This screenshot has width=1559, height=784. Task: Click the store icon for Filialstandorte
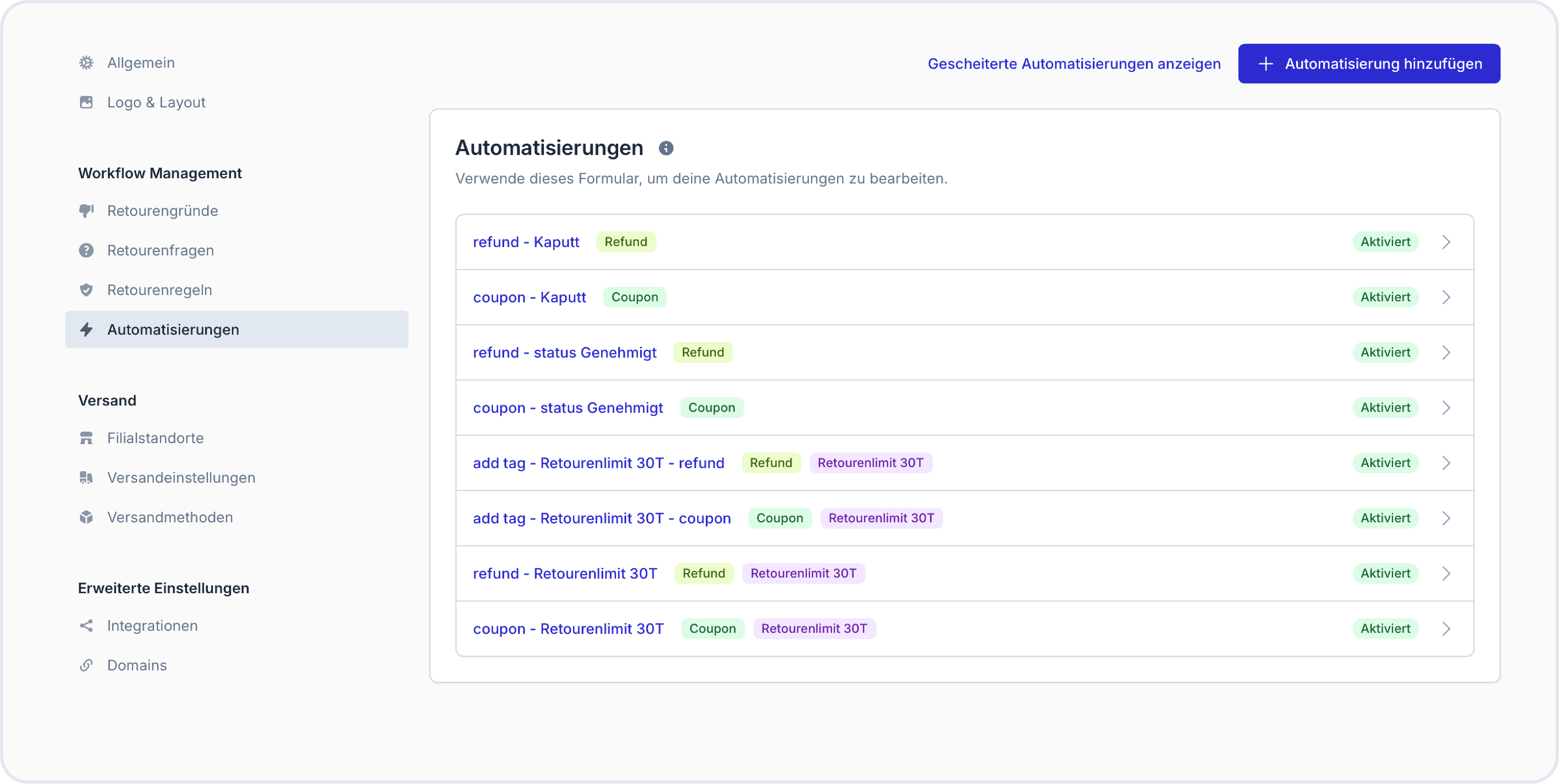pyautogui.click(x=87, y=438)
